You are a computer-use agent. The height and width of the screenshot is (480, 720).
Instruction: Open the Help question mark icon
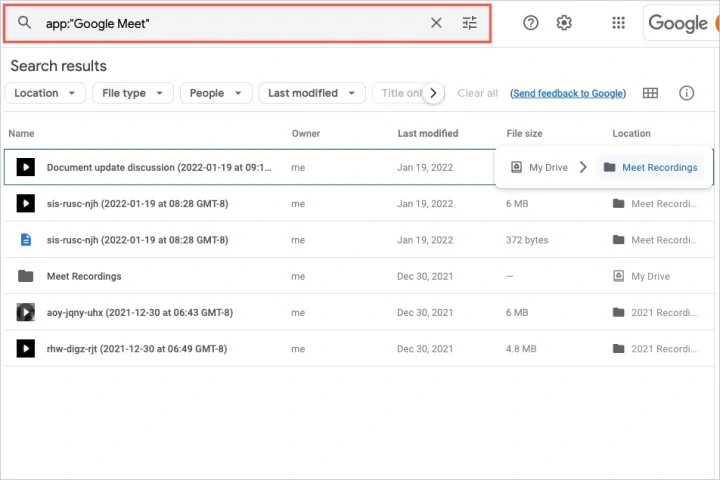click(x=531, y=23)
